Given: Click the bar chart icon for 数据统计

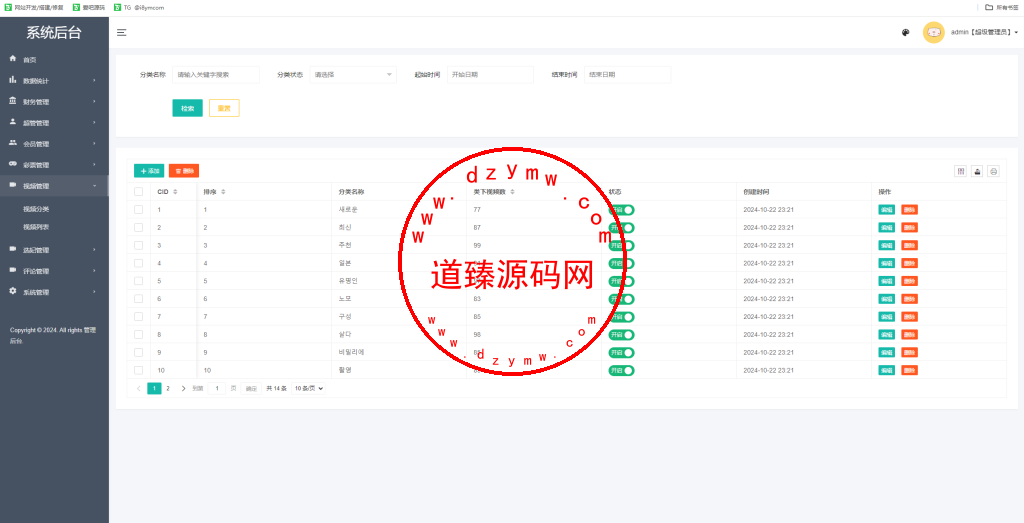Looking at the screenshot, I should [12, 80].
